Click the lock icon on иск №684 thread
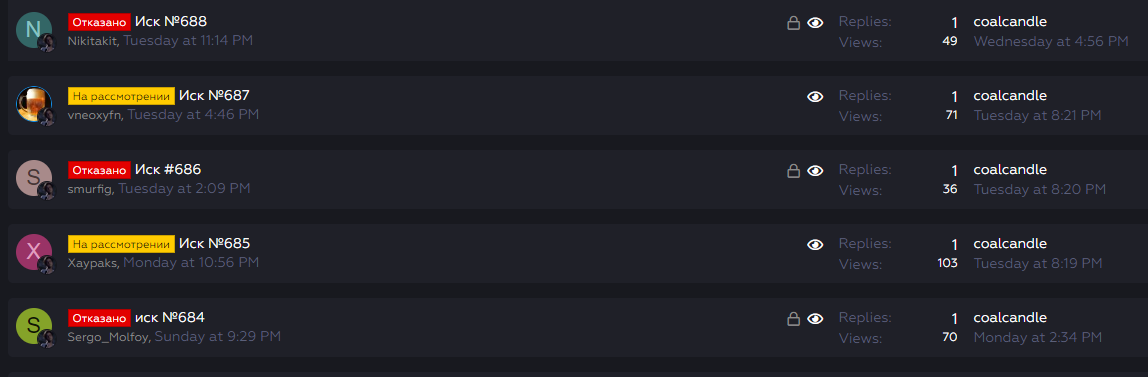The height and width of the screenshot is (377, 1148). [793, 319]
